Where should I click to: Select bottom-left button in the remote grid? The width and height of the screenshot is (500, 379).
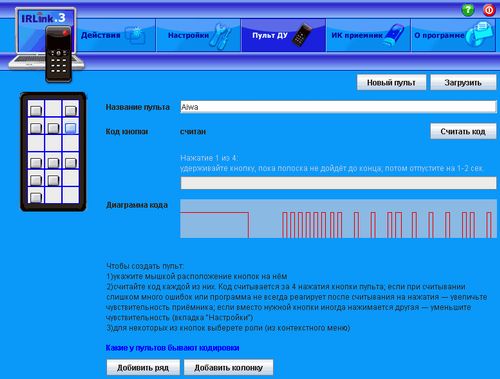click(x=36, y=197)
